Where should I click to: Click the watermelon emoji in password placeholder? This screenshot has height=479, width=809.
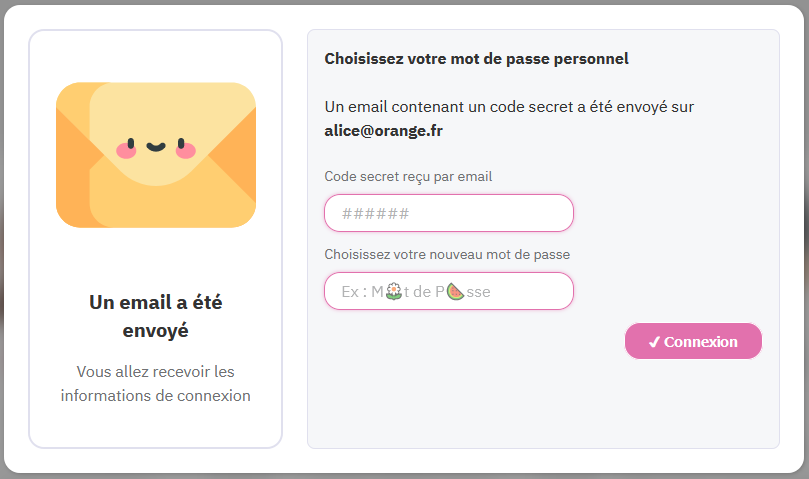pos(455,291)
